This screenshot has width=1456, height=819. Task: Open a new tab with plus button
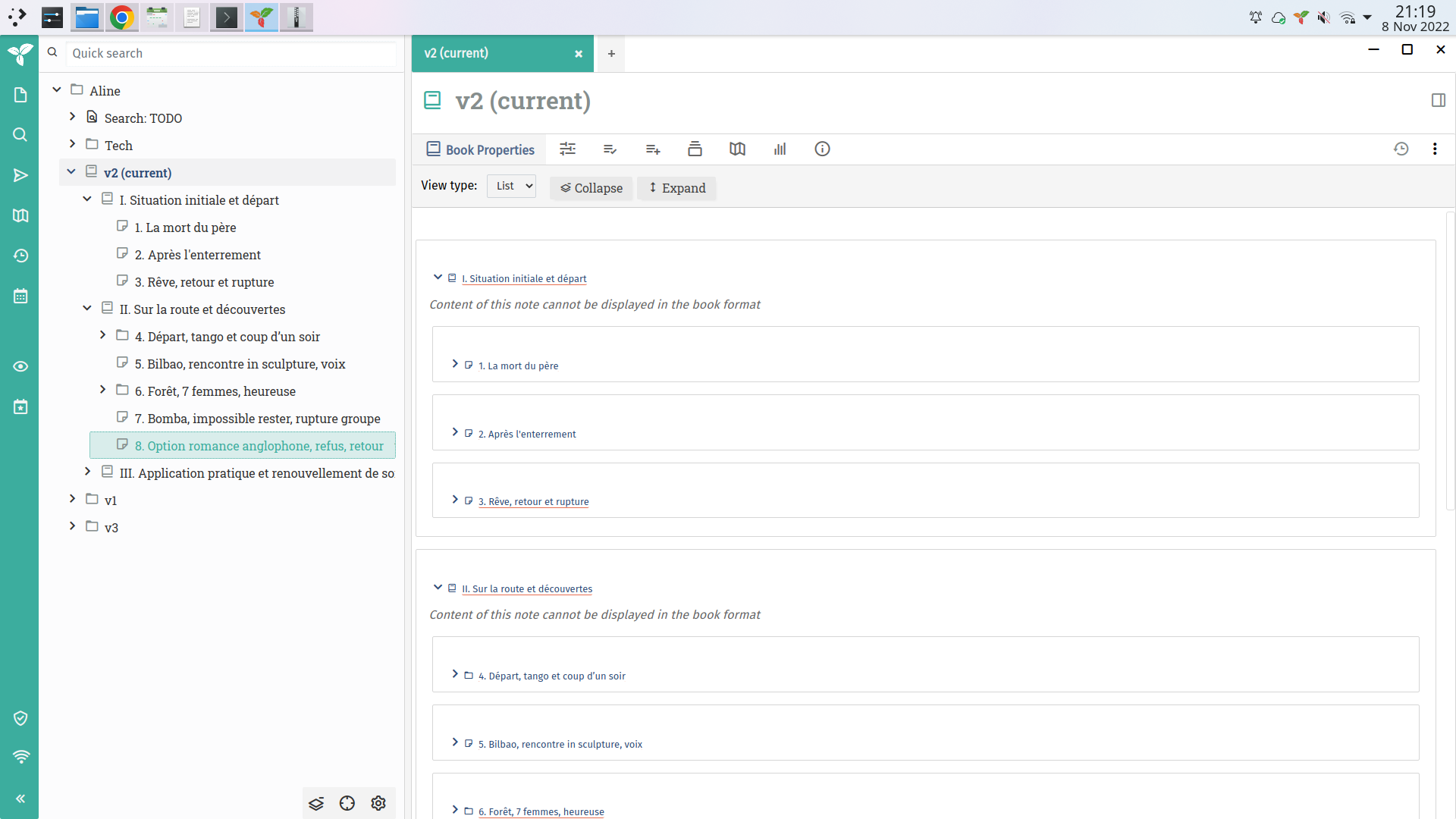pyautogui.click(x=611, y=54)
